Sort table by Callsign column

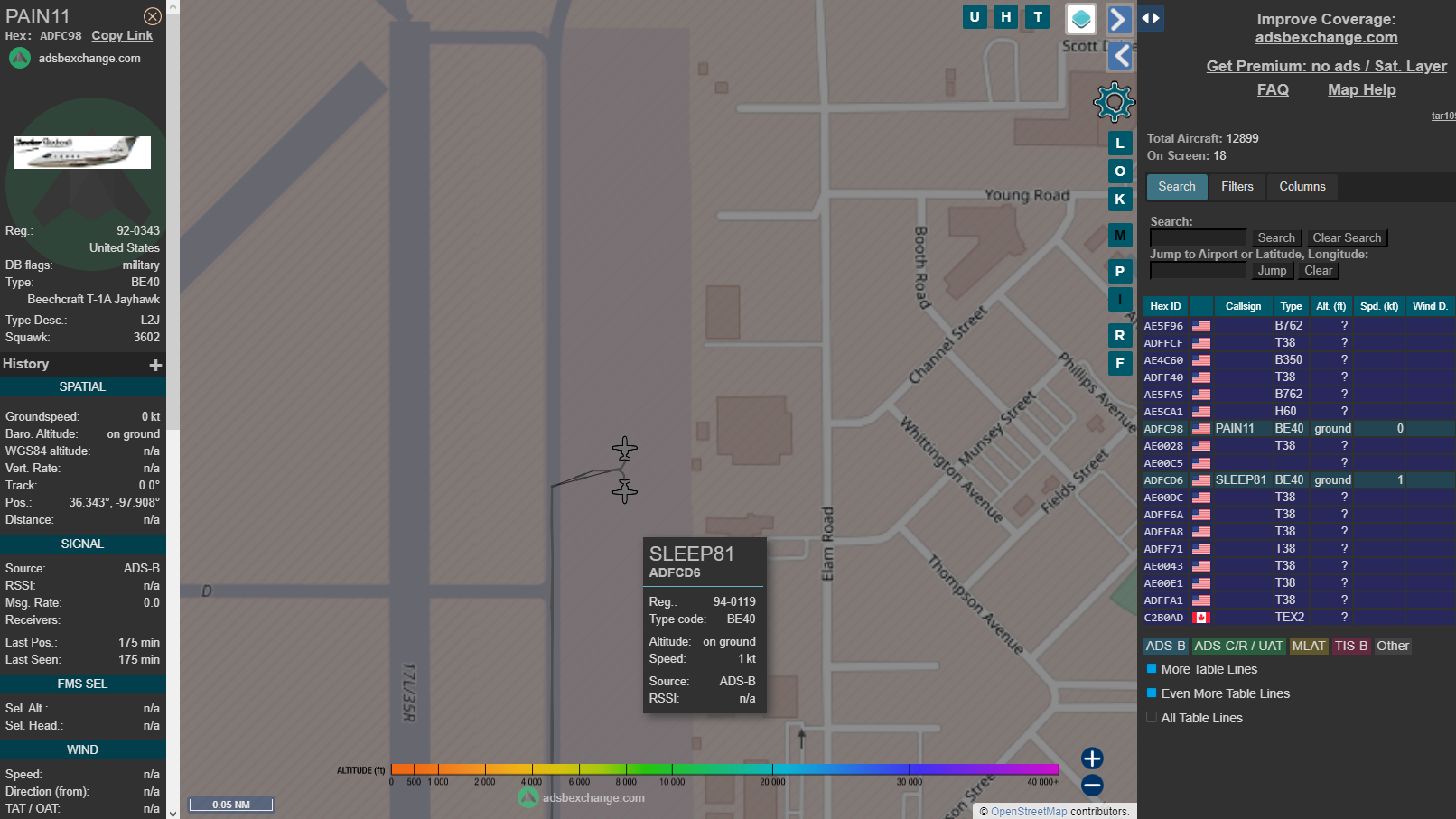click(x=1244, y=306)
